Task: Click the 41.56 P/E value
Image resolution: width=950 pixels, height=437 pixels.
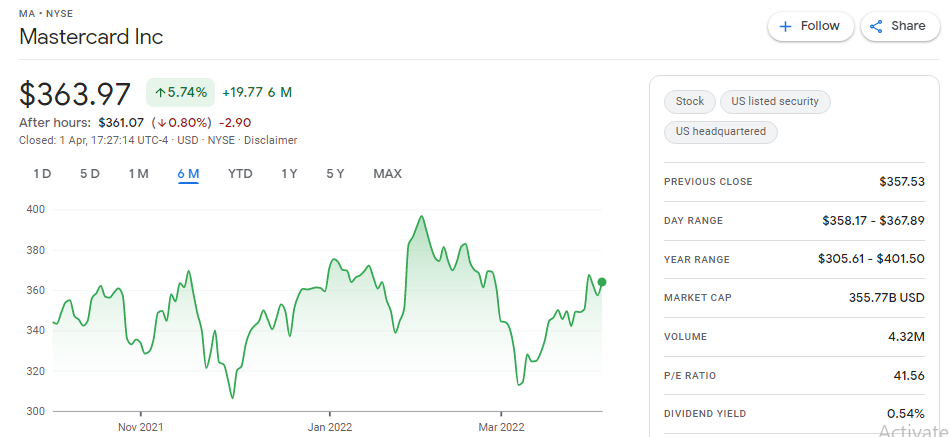Action: click(909, 376)
